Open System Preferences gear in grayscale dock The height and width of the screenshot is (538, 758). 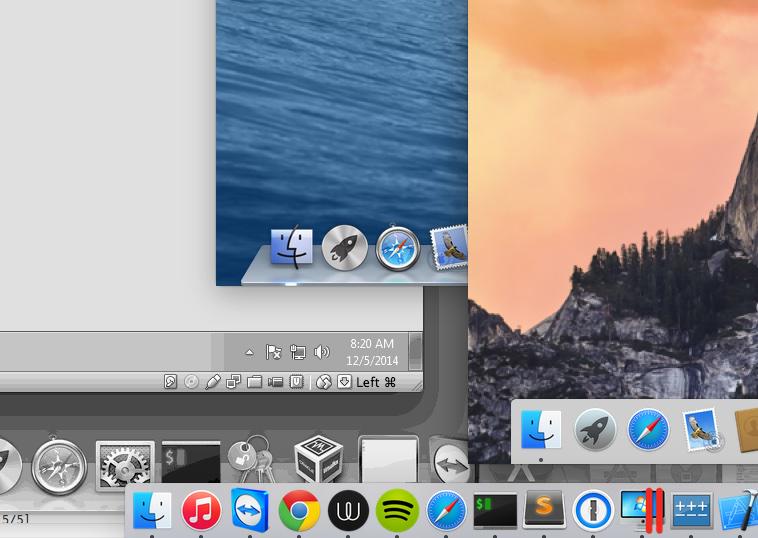125,466
